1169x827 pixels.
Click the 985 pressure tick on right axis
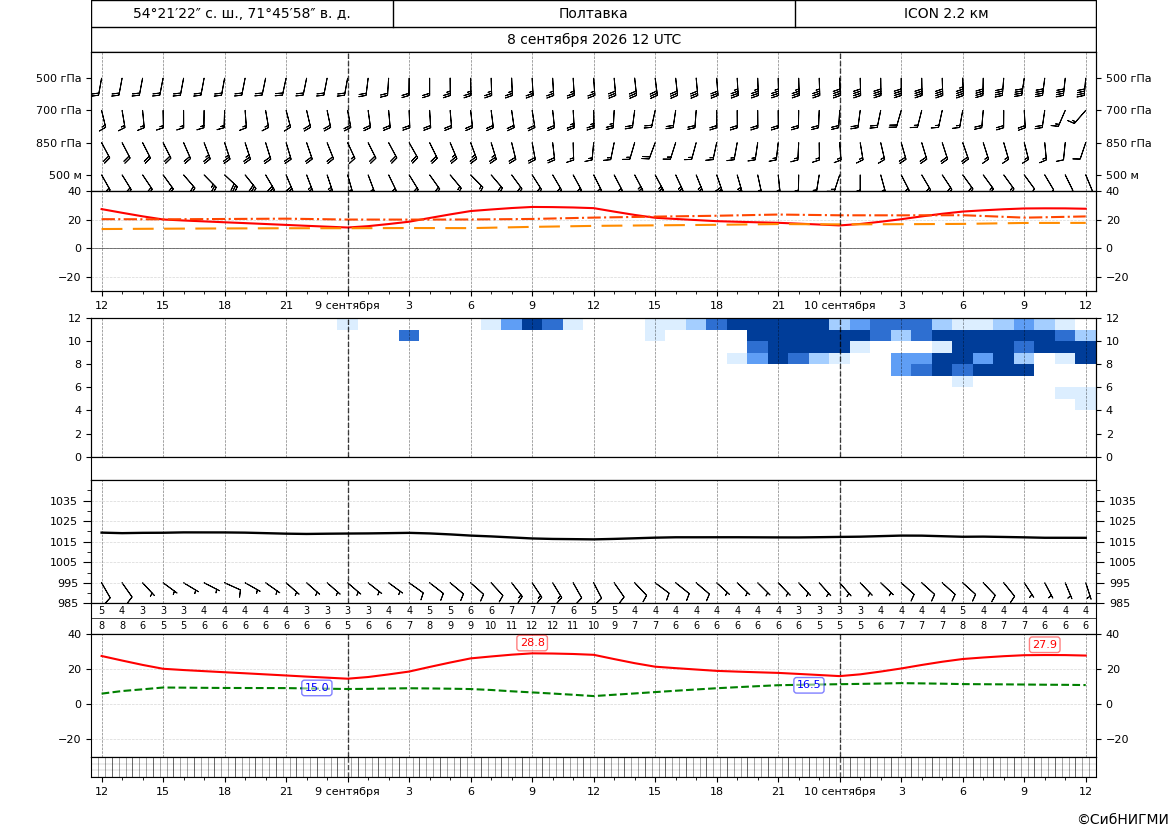pyautogui.click(x=1118, y=603)
